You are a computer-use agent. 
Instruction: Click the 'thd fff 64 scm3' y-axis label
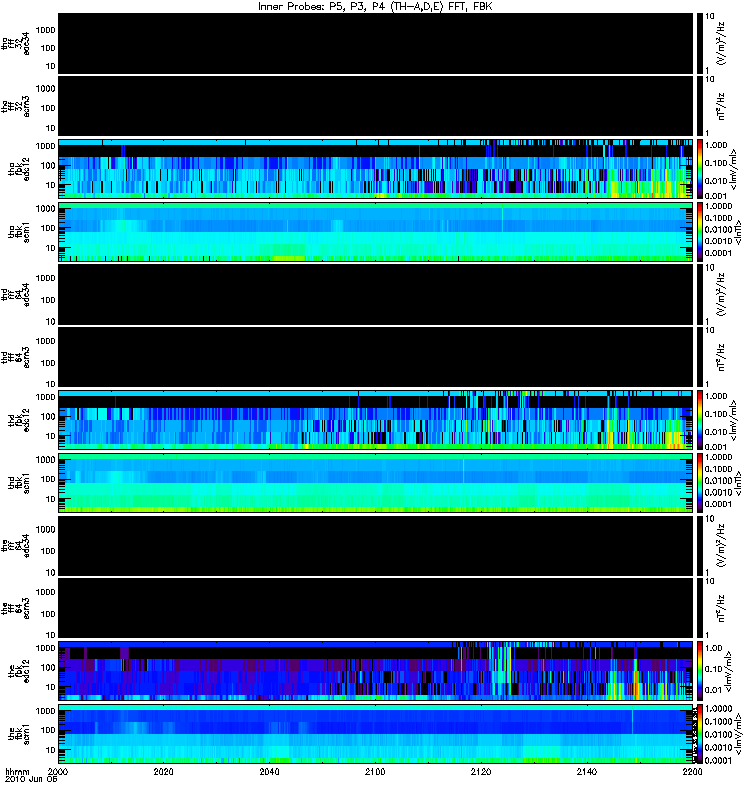pos(16,358)
